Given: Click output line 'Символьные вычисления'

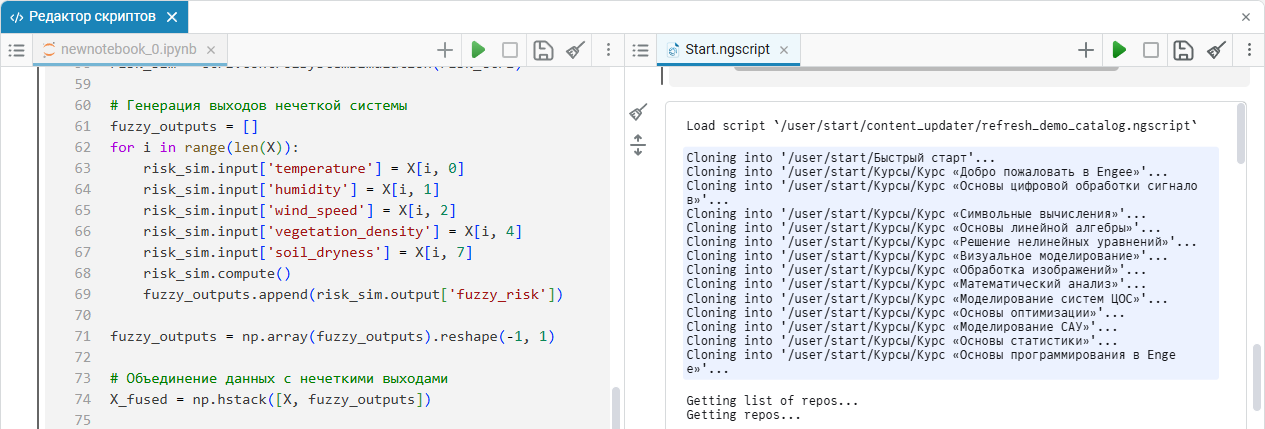Looking at the screenshot, I should point(916,214).
